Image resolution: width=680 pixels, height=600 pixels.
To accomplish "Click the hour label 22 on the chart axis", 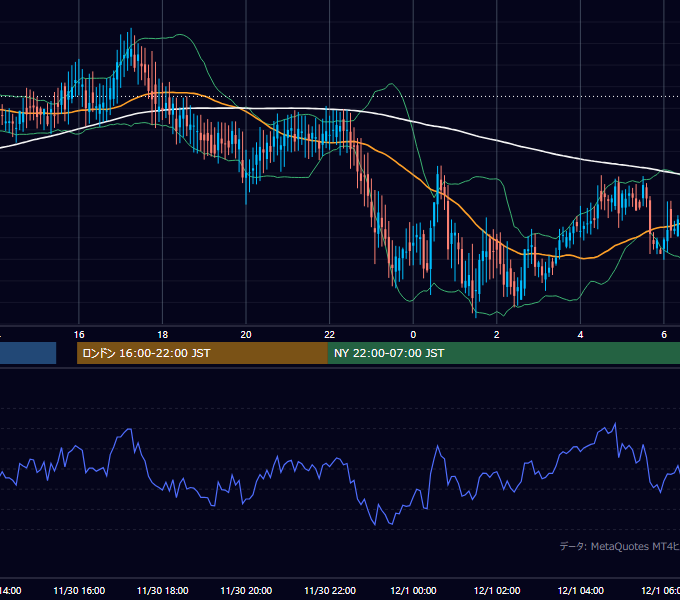I will coord(330,335).
